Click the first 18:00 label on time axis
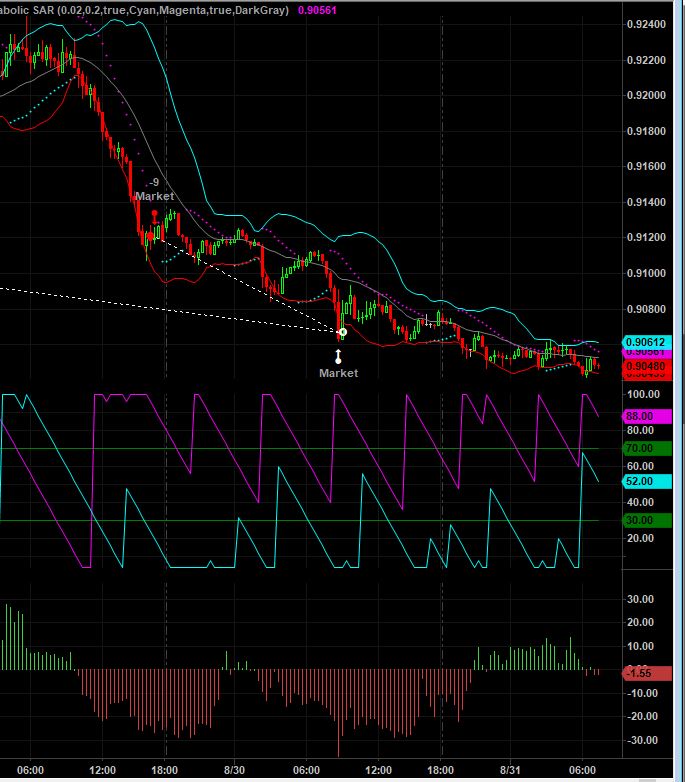 coord(165,770)
